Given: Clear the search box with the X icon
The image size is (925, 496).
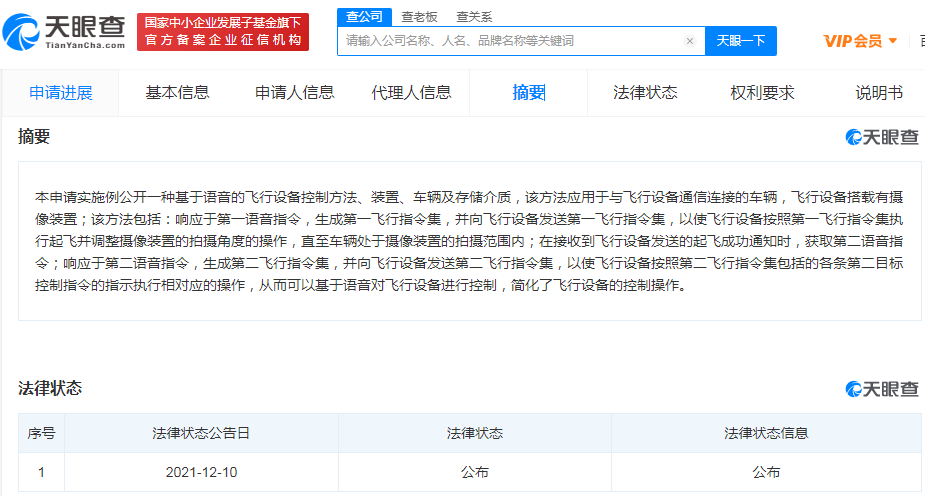Looking at the screenshot, I should (690, 41).
